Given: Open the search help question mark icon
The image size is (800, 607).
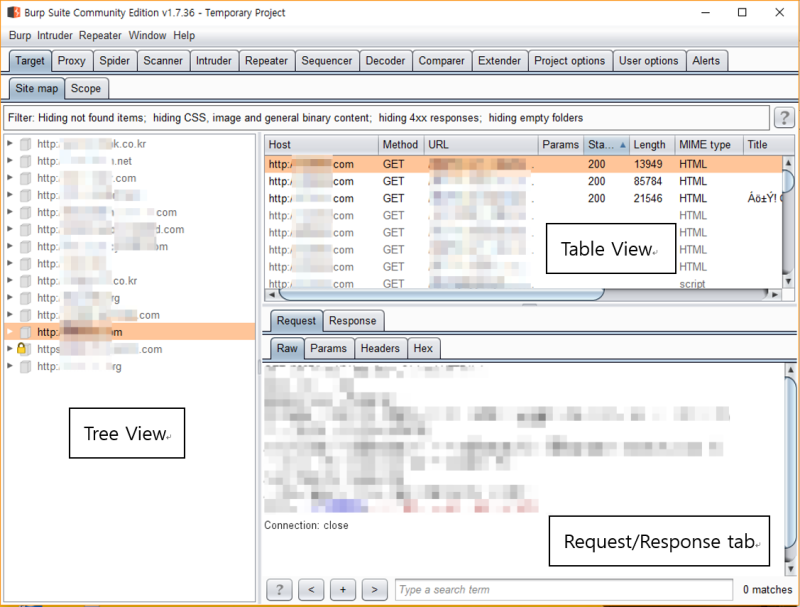Looking at the screenshot, I should 279,589.
